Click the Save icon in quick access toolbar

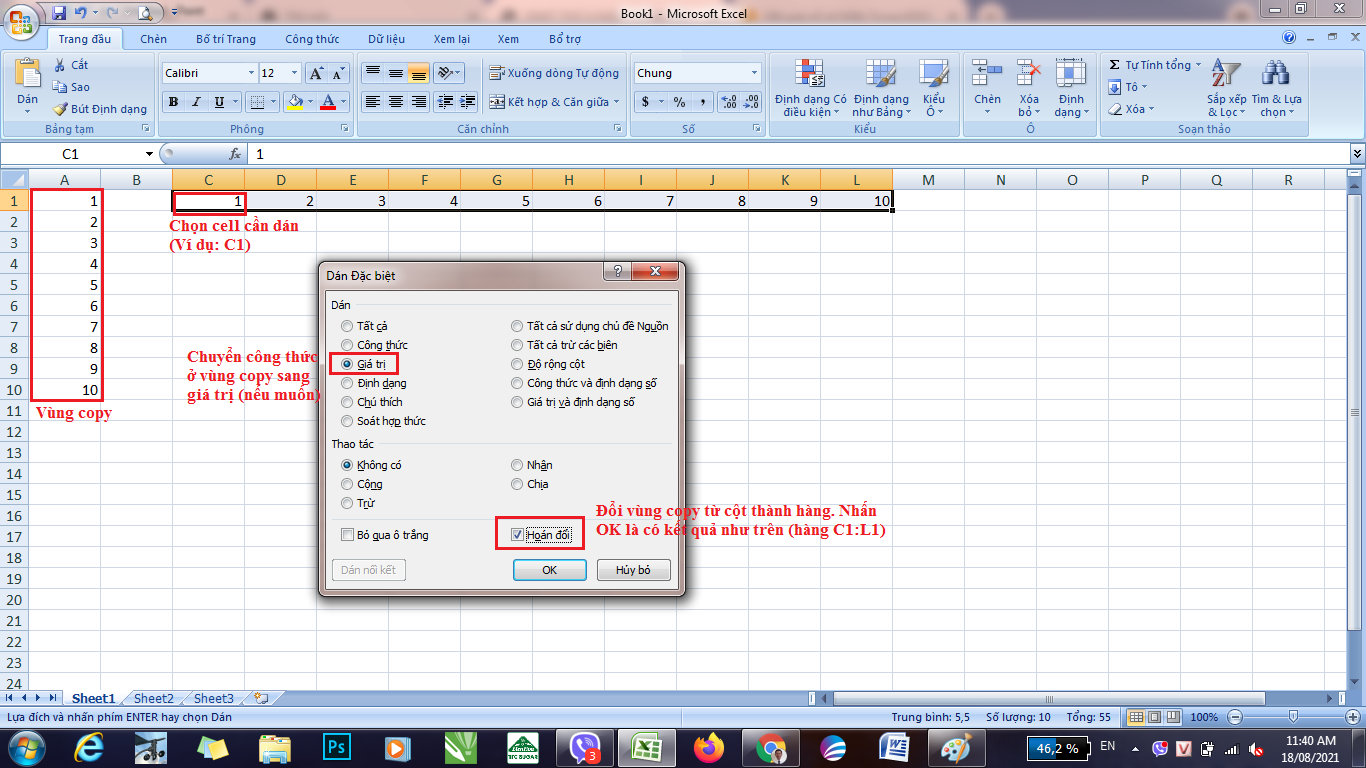pos(58,13)
